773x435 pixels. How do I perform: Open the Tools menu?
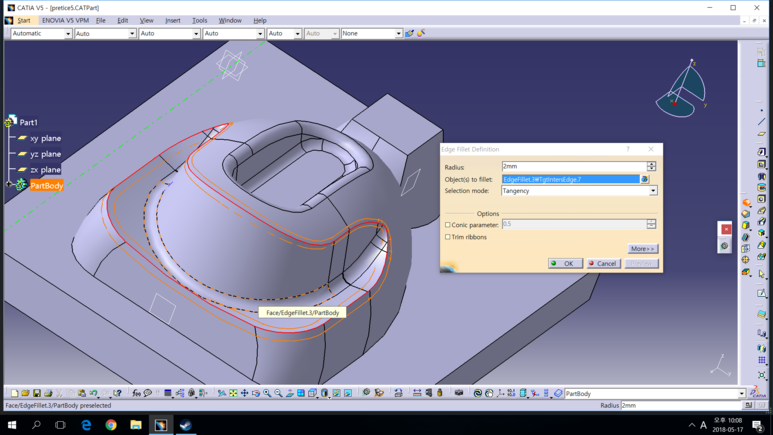pyautogui.click(x=199, y=20)
